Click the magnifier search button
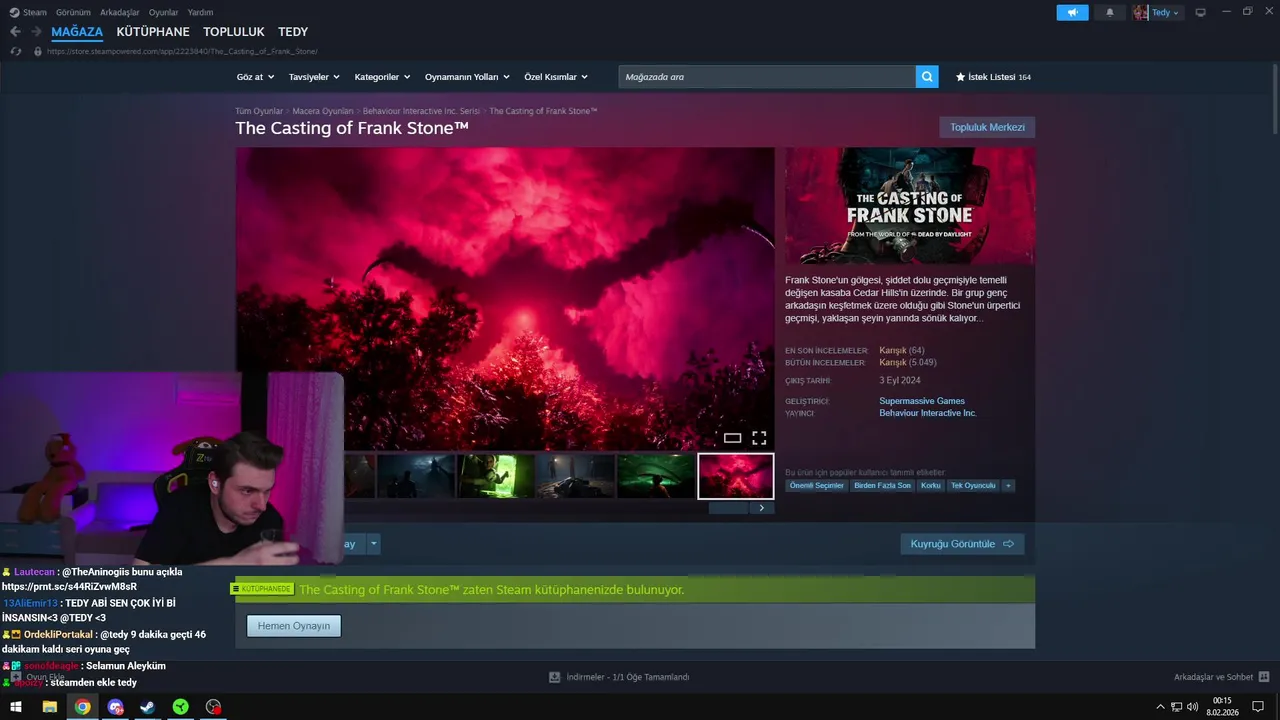1280x720 pixels. (927, 77)
